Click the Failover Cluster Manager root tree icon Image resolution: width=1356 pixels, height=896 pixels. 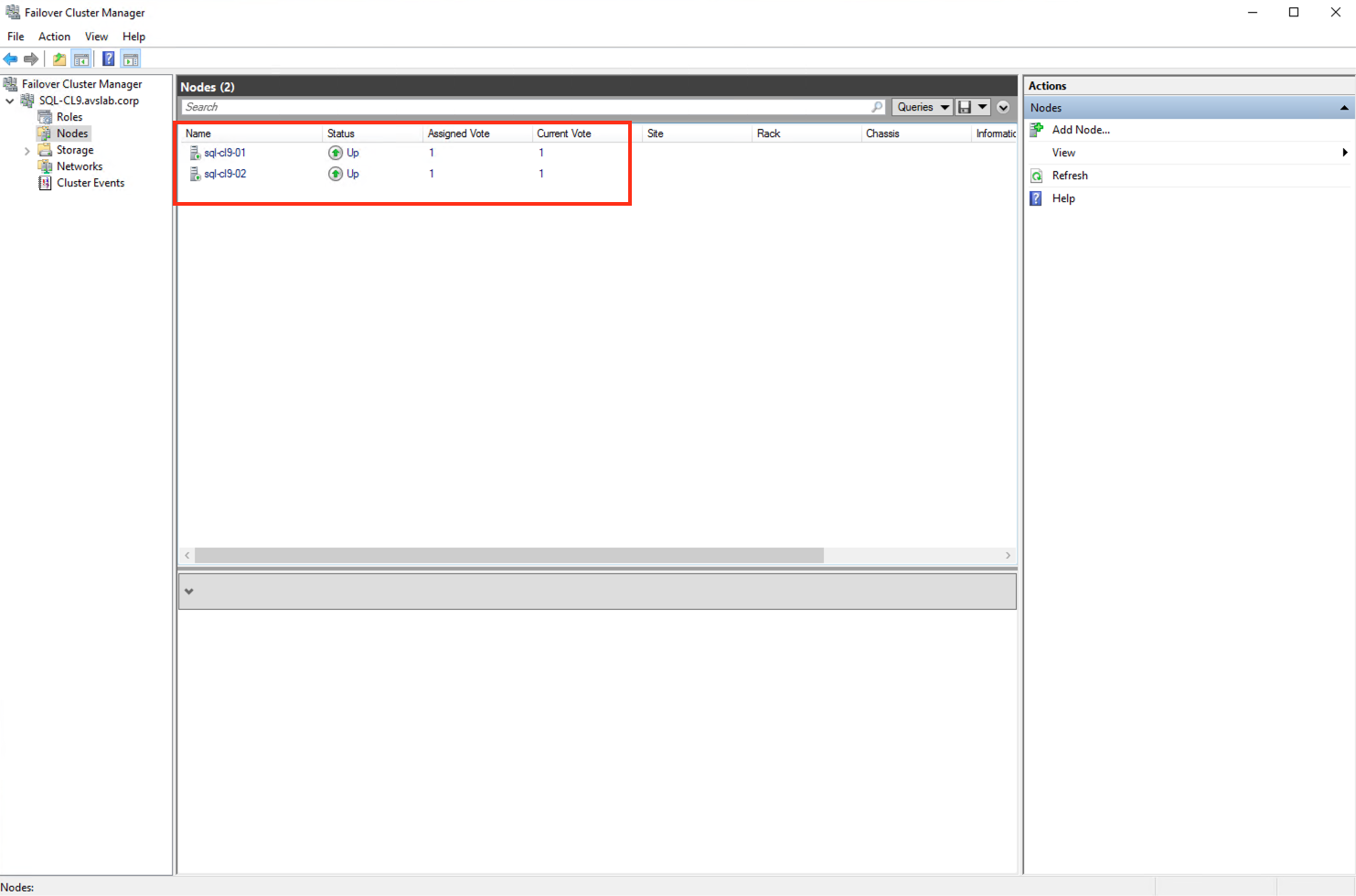coord(11,84)
